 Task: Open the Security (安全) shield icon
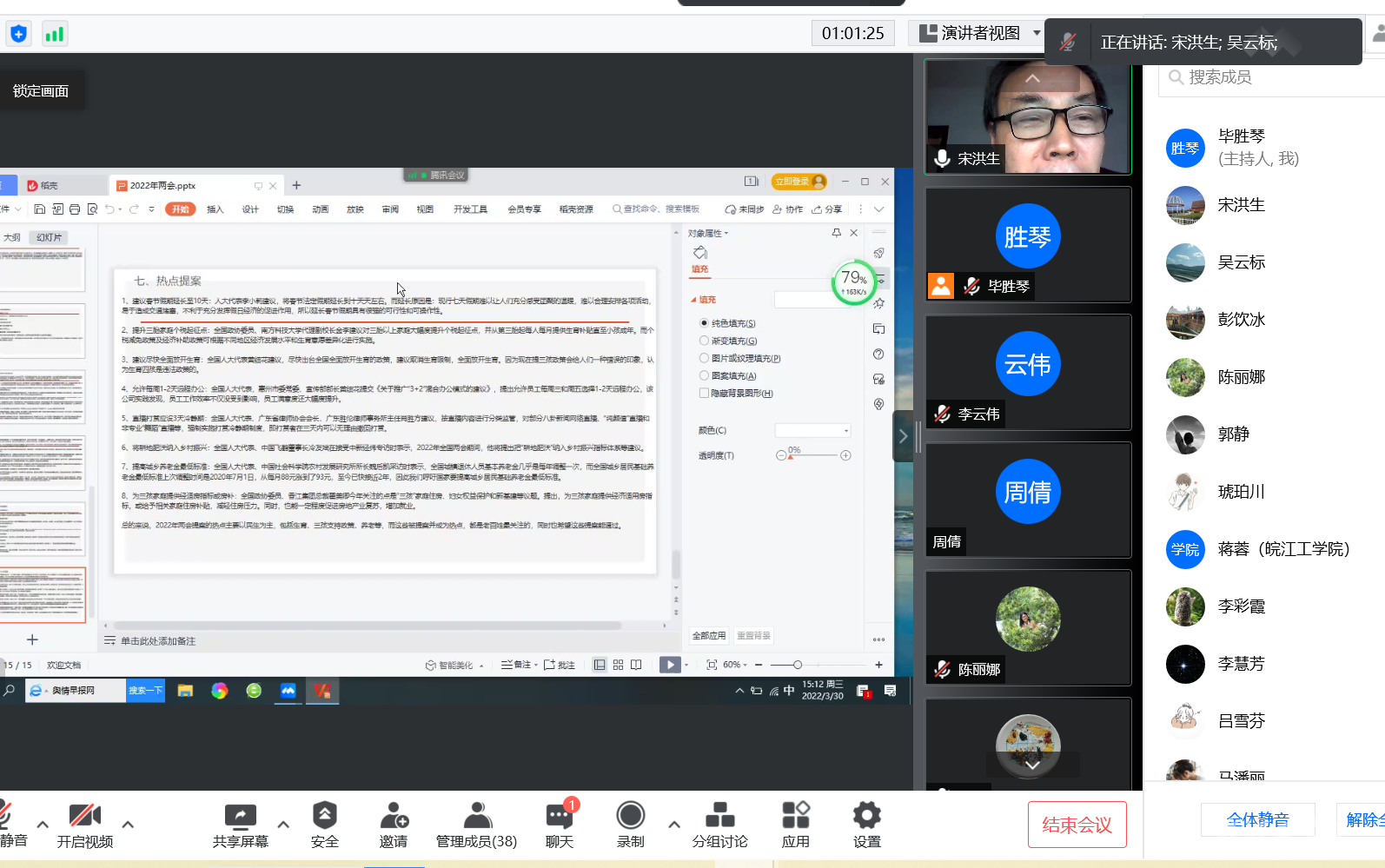324,817
